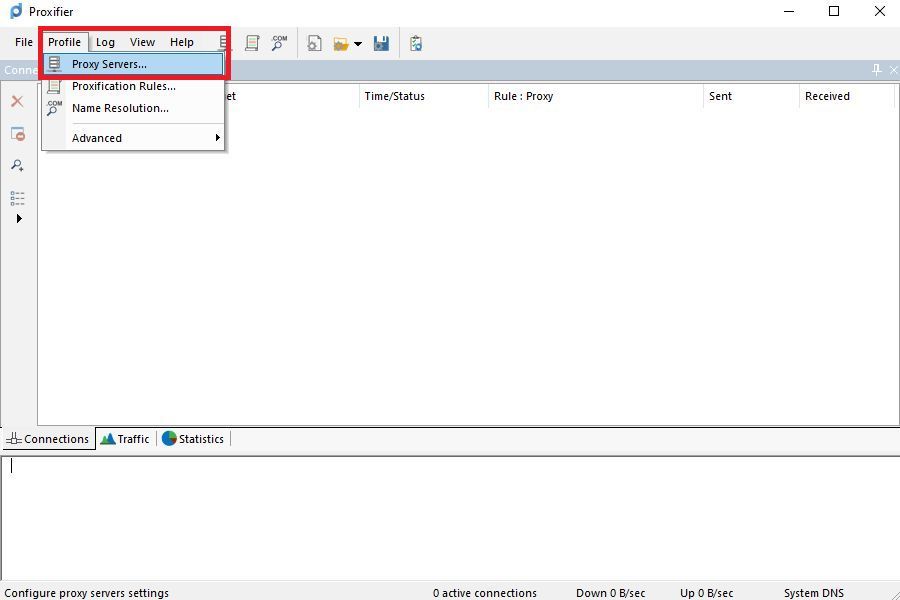Click the clipboard checklist toolbar icon

pos(416,43)
